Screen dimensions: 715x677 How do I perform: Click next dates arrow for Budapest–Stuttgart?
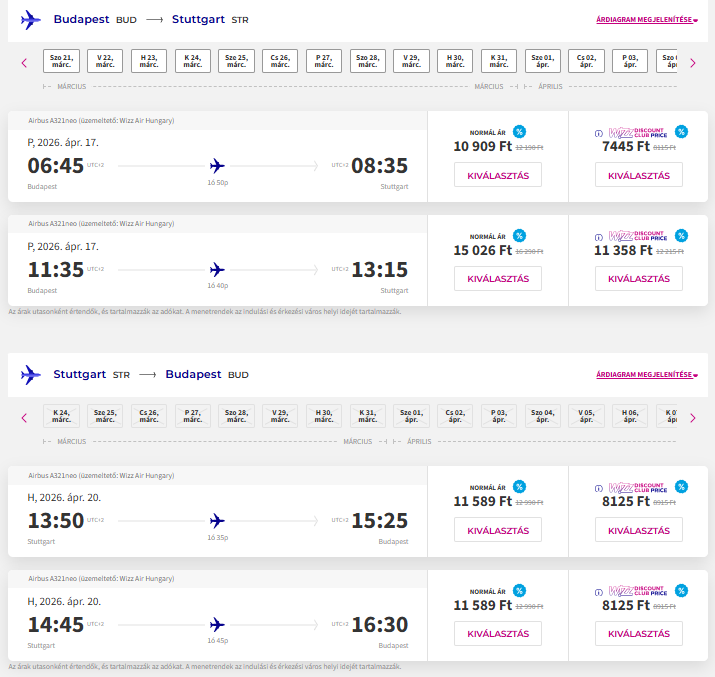[x=693, y=62]
